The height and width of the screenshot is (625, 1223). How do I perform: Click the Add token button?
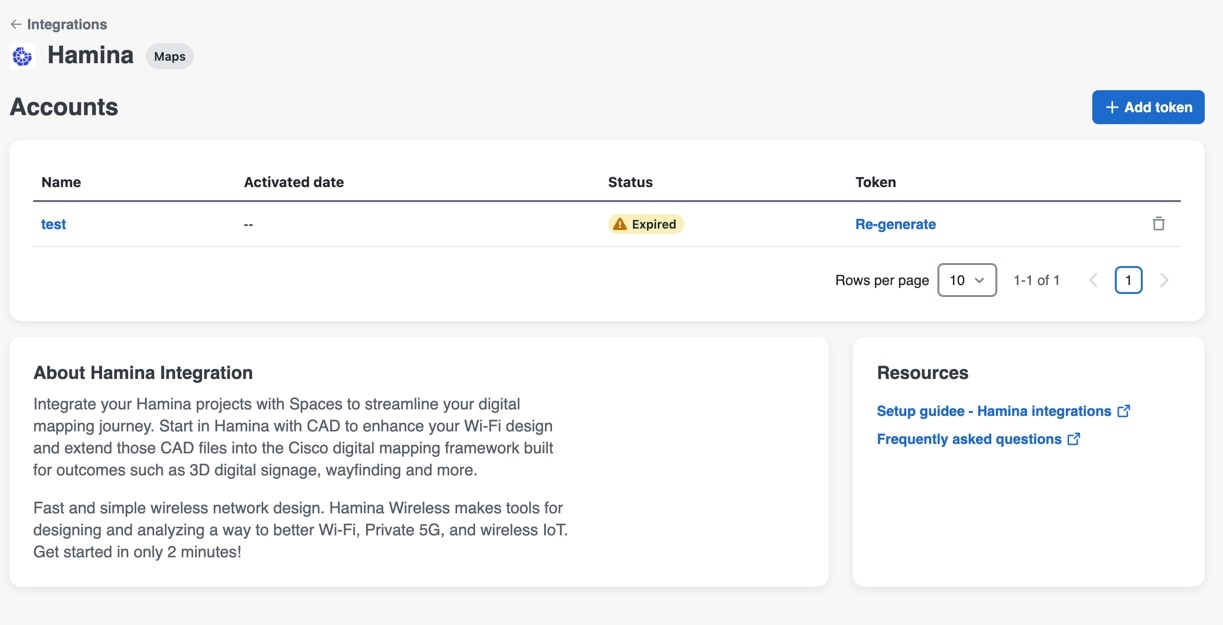tap(1148, 107)
